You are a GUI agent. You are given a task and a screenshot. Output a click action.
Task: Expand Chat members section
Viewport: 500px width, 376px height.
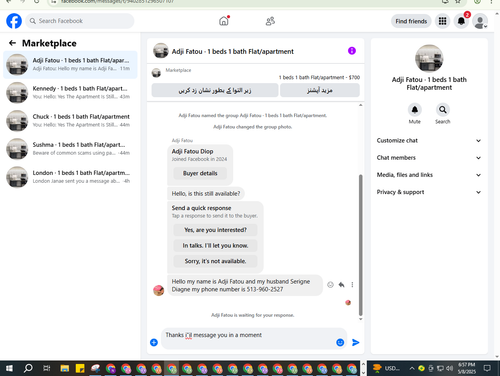[x=429, y=158]
